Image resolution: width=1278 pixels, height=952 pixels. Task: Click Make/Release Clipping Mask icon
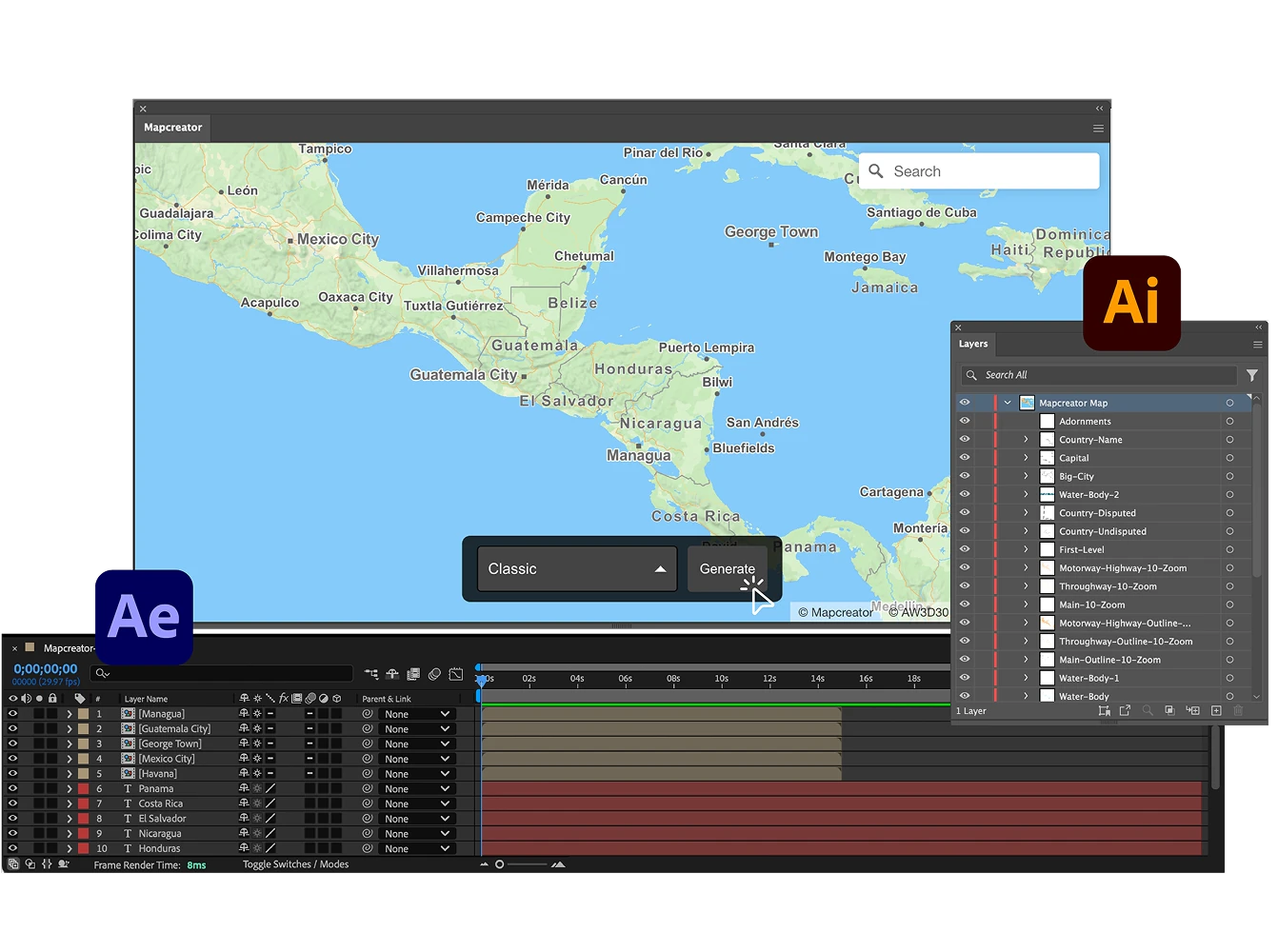(x=1169, y=711)
